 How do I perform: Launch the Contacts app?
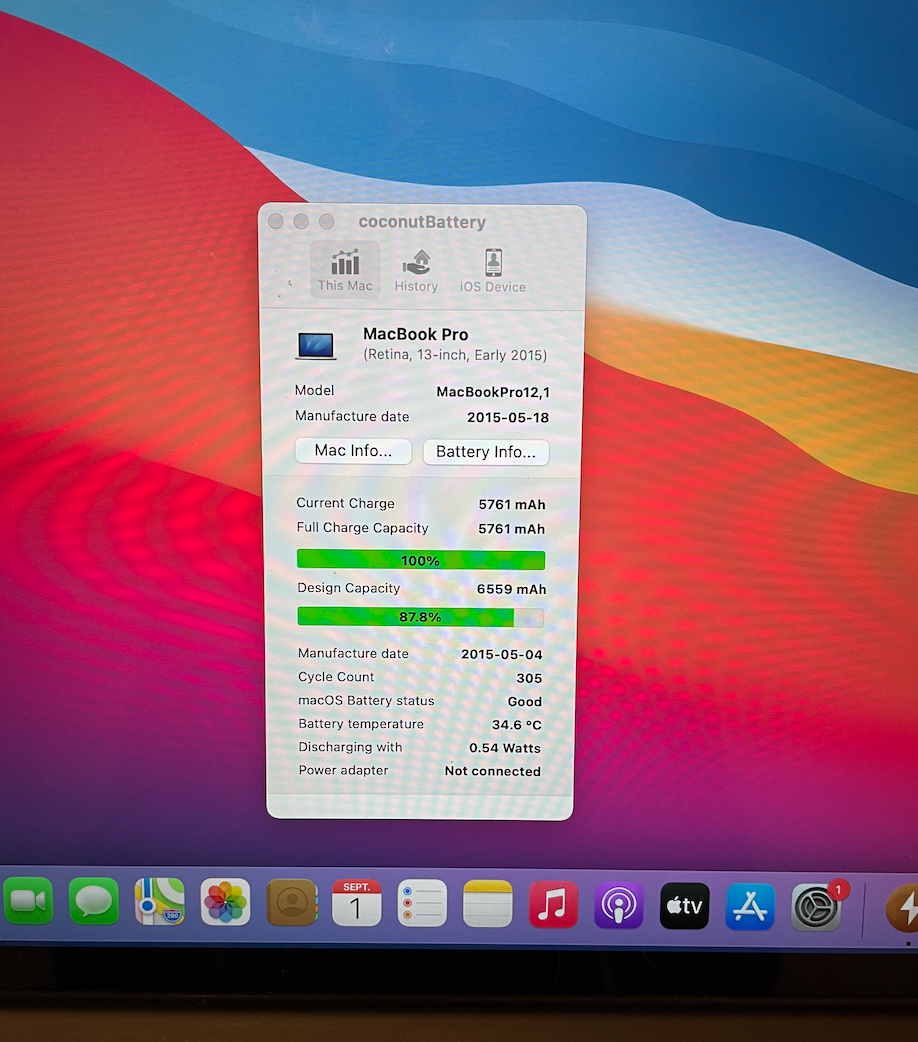point(292,903)
